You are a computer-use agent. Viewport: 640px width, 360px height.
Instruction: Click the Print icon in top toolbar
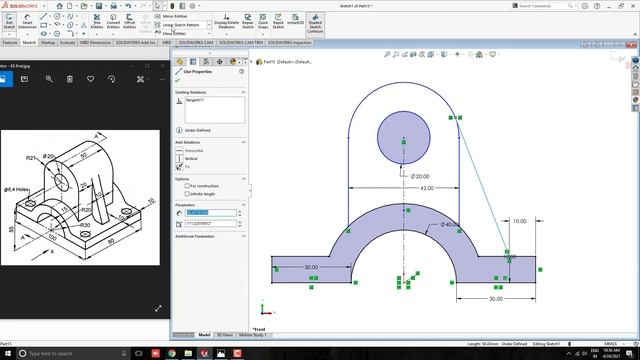[x=113, y=6]
